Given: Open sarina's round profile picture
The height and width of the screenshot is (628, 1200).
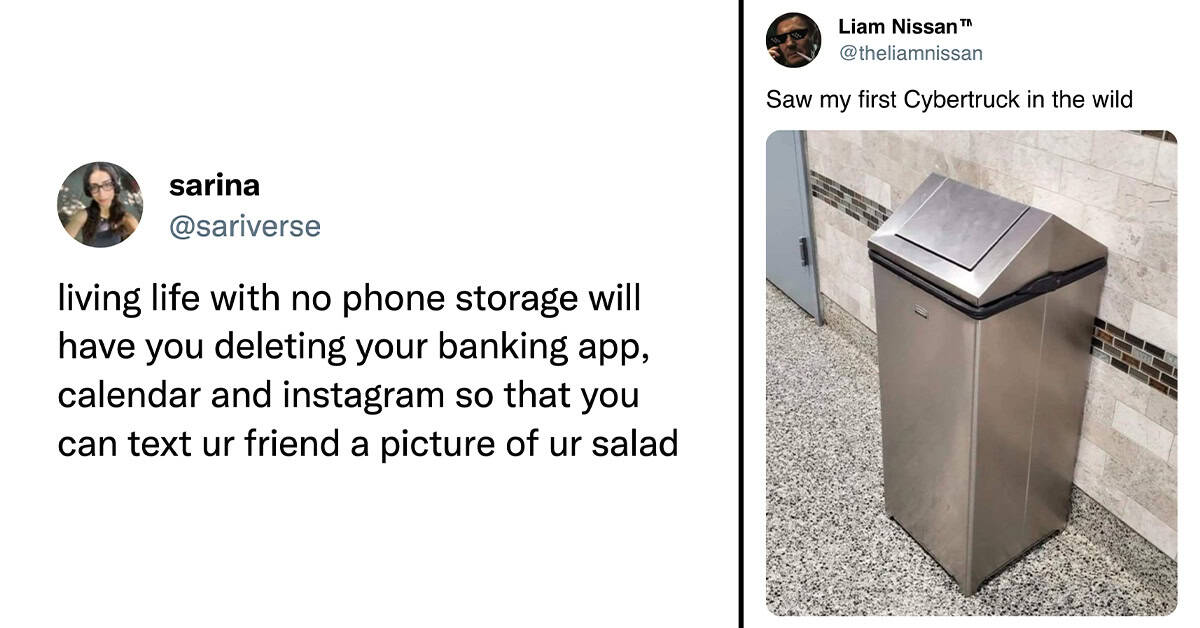Looking at the screenshot, I should click(x=100, y=205).
